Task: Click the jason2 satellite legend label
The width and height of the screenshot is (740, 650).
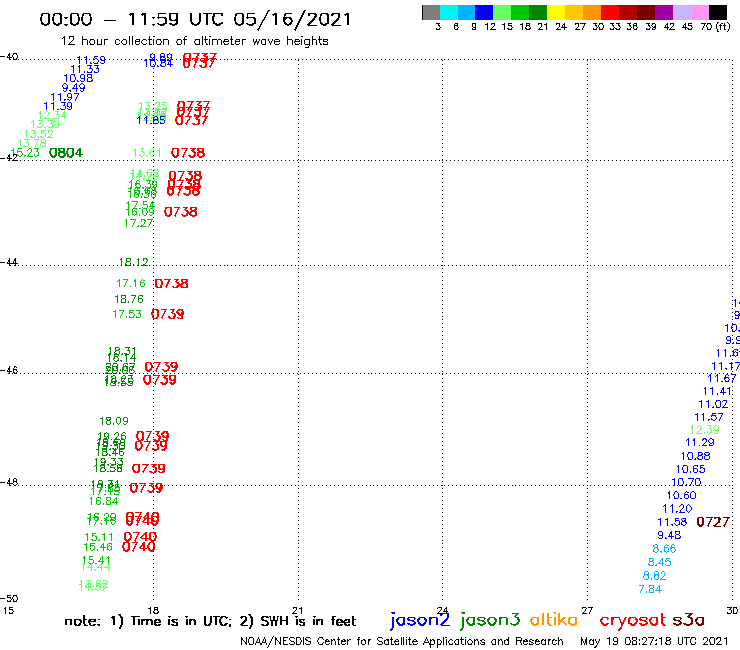Action: [x=420, y=620]
